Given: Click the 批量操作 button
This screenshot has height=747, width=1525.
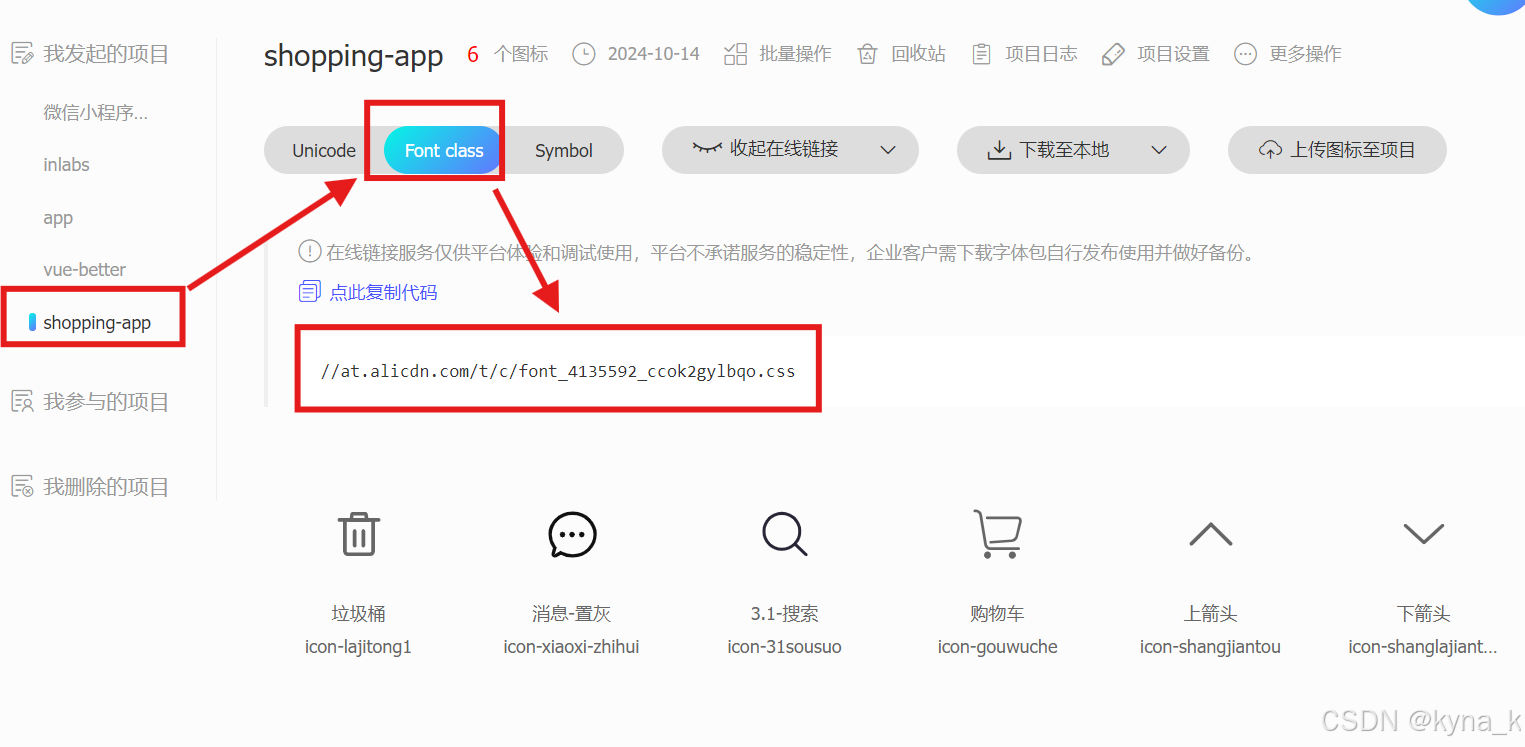Looking at the screenshot, I should click(796, 54).
